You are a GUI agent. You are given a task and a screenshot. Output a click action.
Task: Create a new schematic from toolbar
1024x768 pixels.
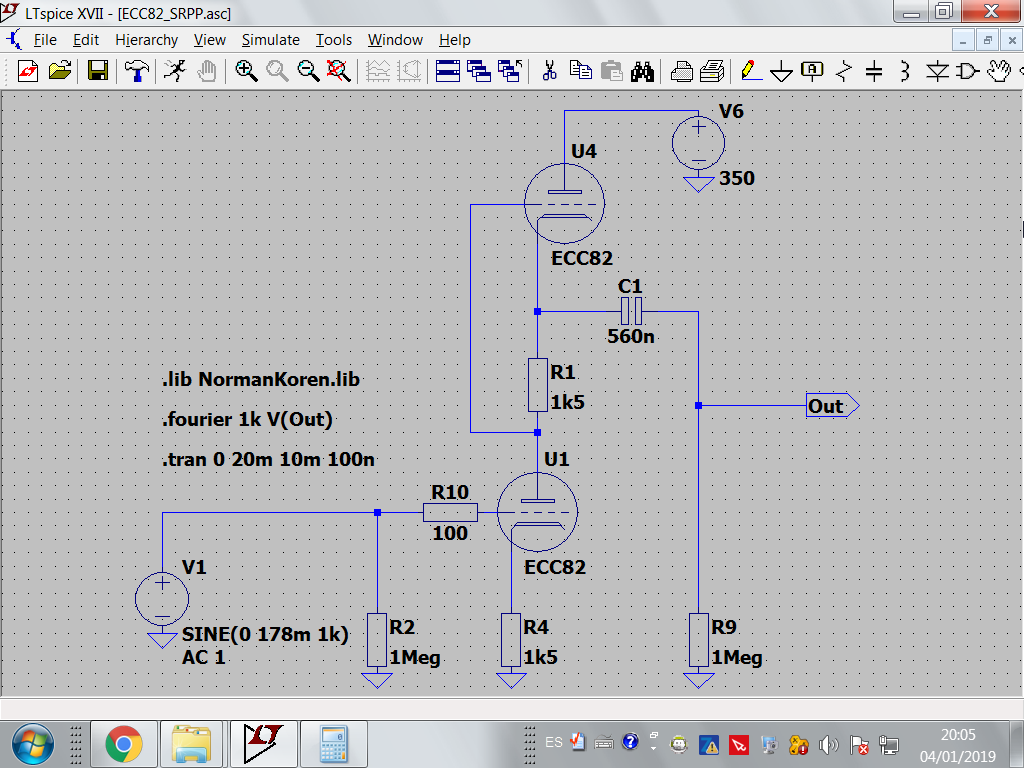pos(27,71)
